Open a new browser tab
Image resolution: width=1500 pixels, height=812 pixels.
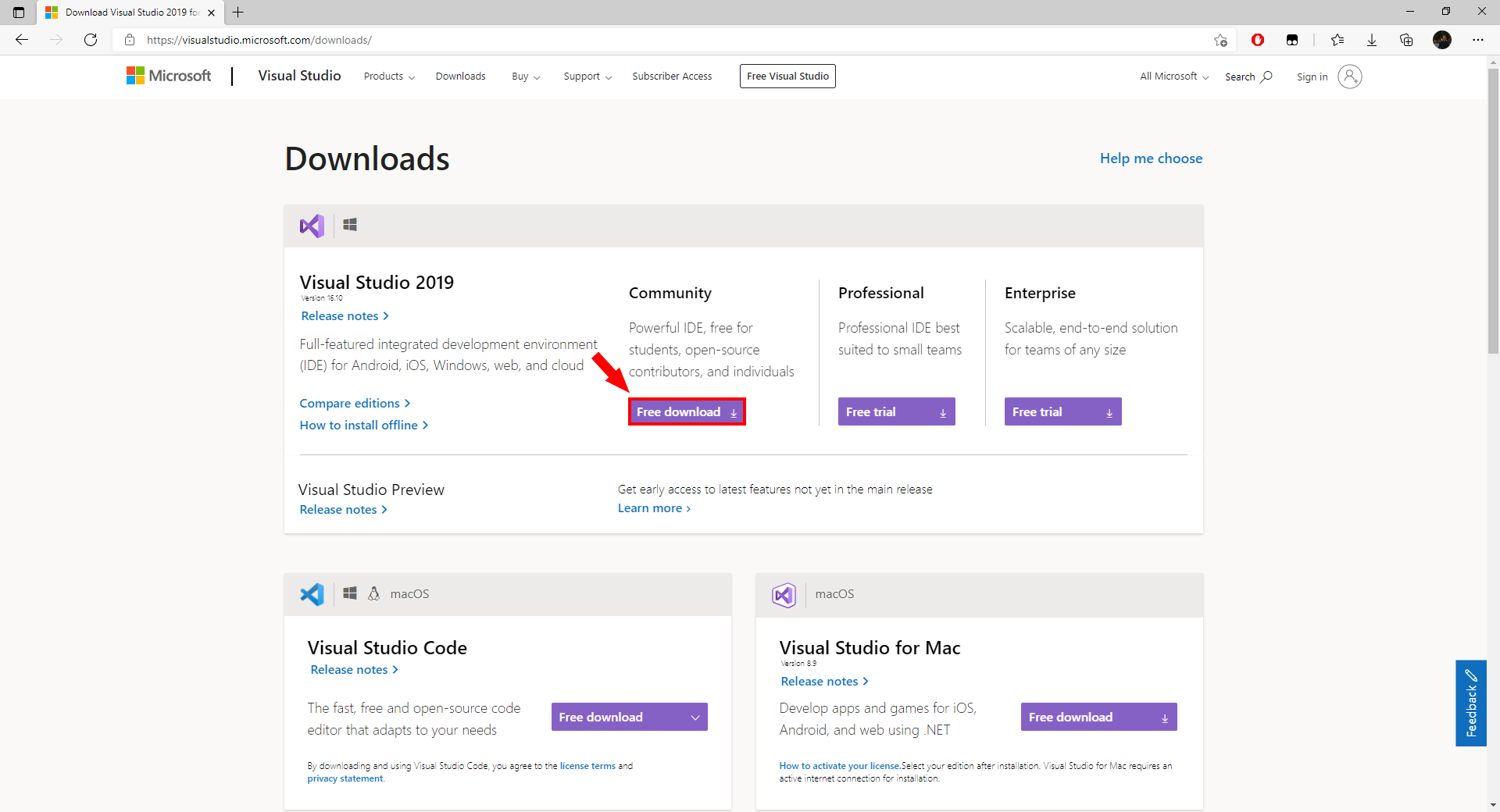[x=238, y=12]
